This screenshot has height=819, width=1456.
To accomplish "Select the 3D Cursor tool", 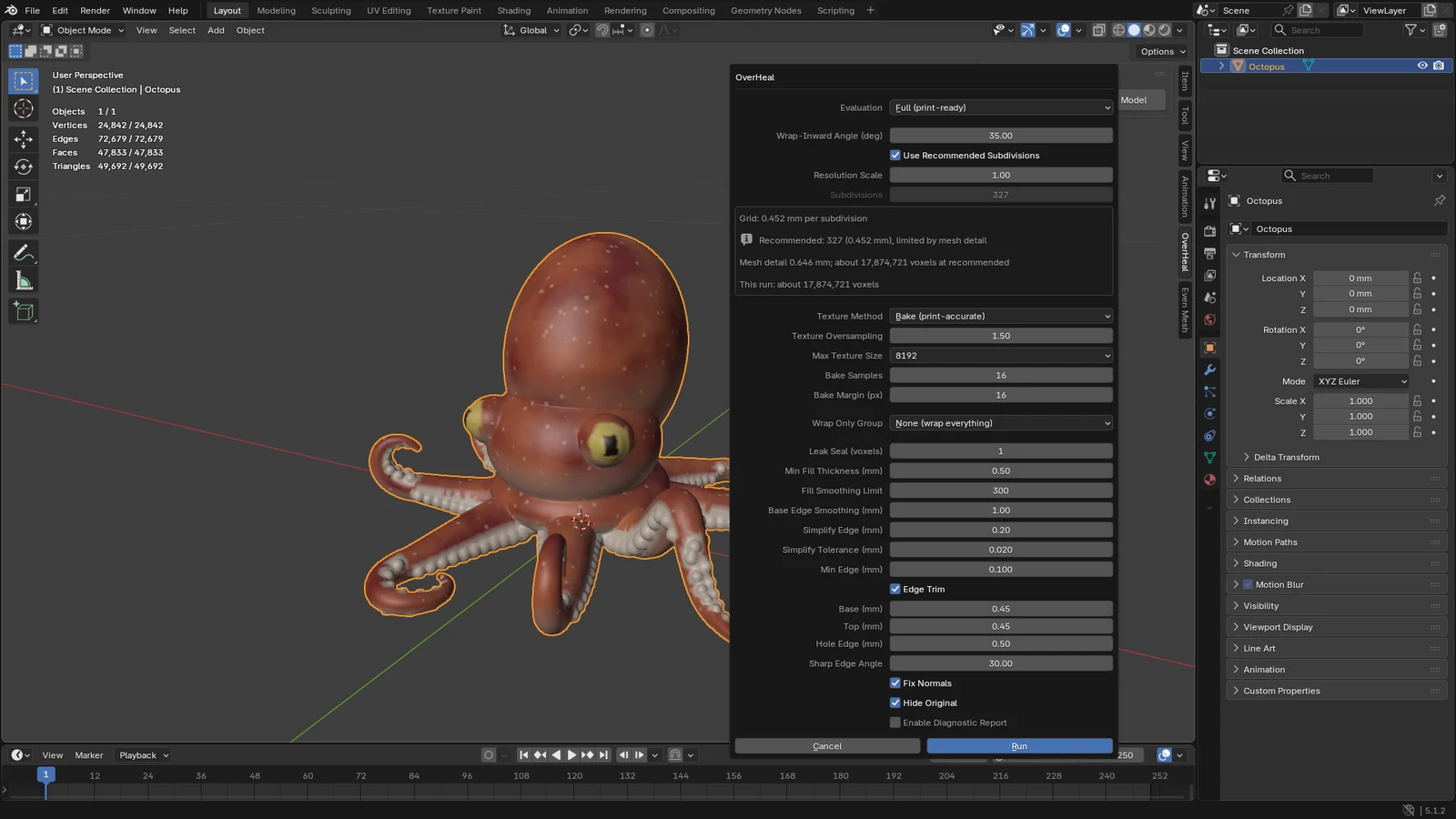I will 24,109.
